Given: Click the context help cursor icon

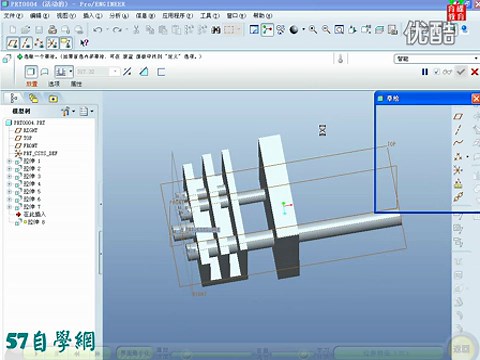Looking at the screenshot, I should [x=84, y=43].
